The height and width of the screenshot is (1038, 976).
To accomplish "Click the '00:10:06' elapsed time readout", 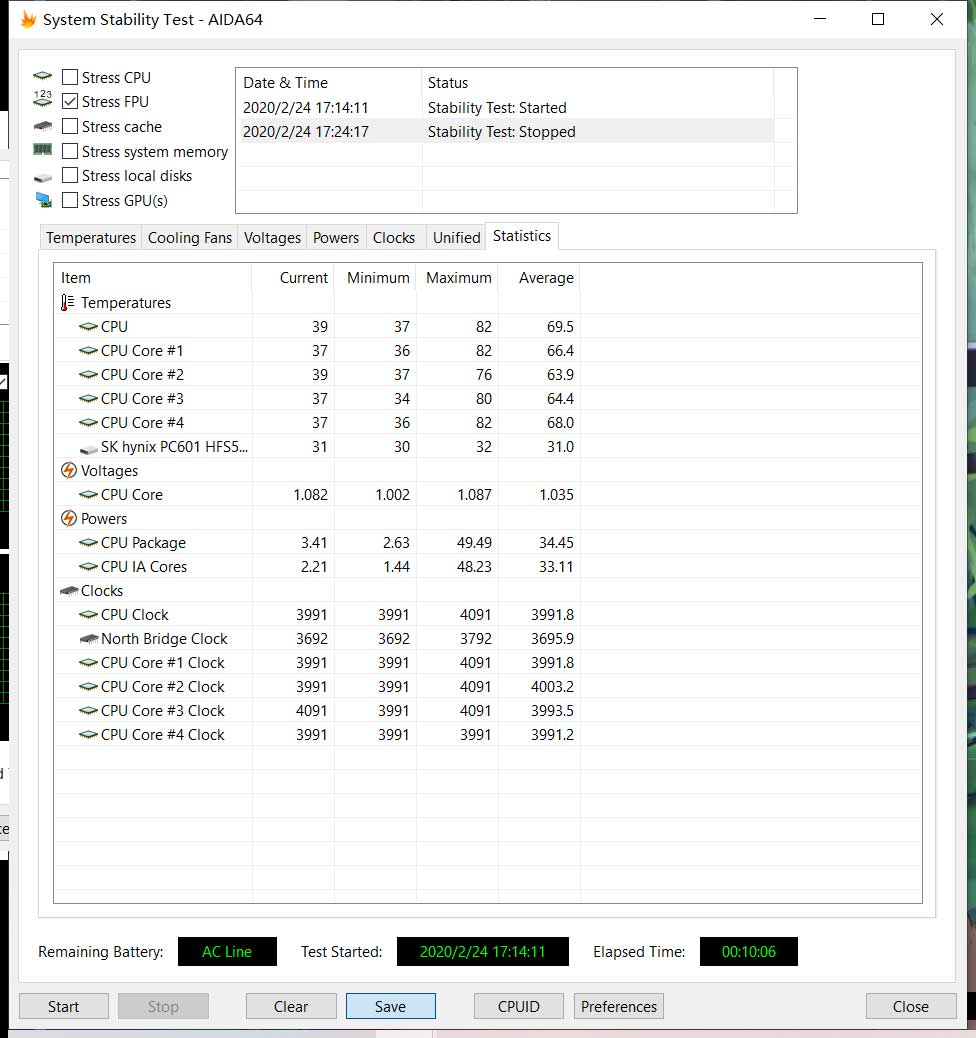I will [x=748, y=951].
